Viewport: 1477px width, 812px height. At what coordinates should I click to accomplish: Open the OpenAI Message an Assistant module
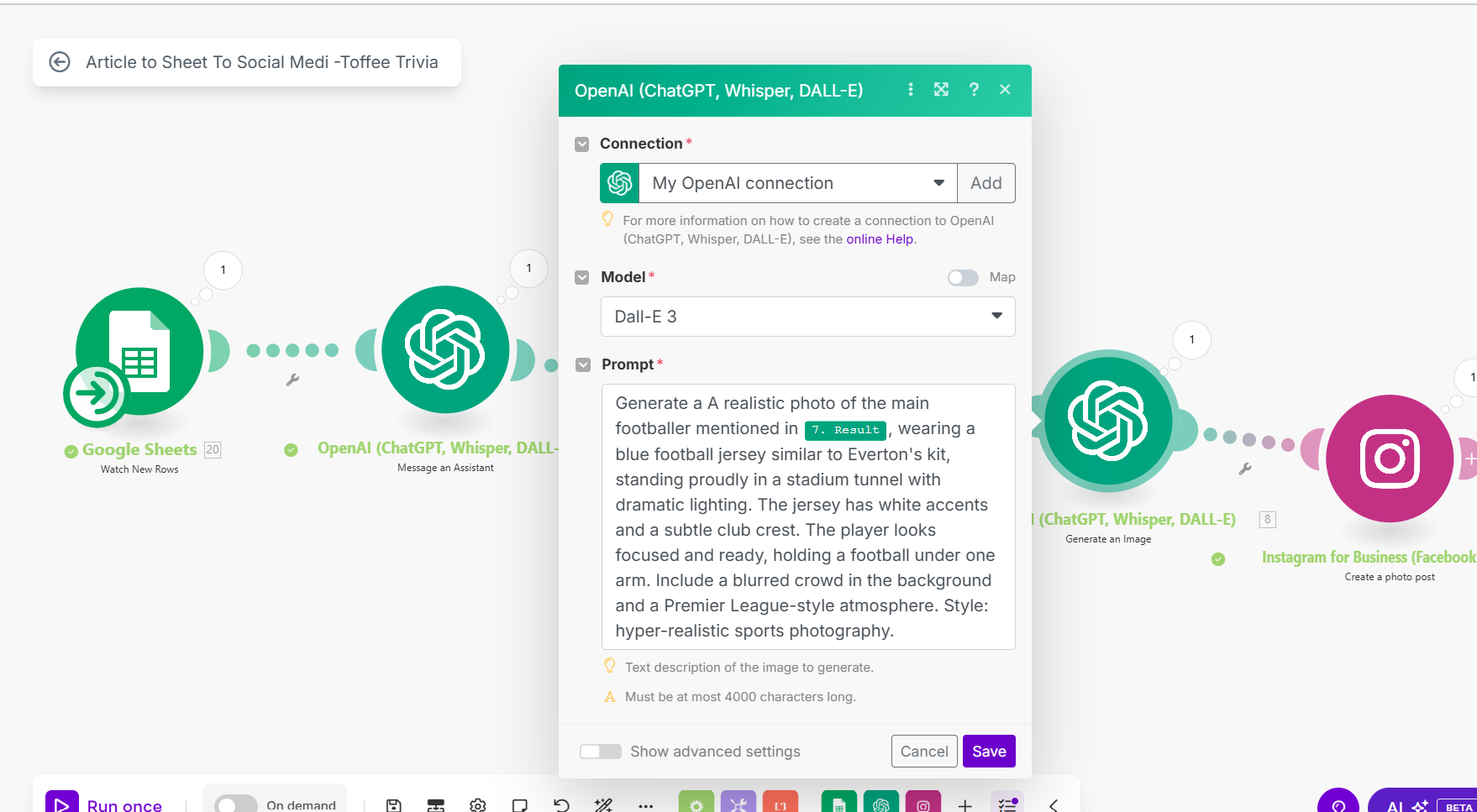[445, 349]
